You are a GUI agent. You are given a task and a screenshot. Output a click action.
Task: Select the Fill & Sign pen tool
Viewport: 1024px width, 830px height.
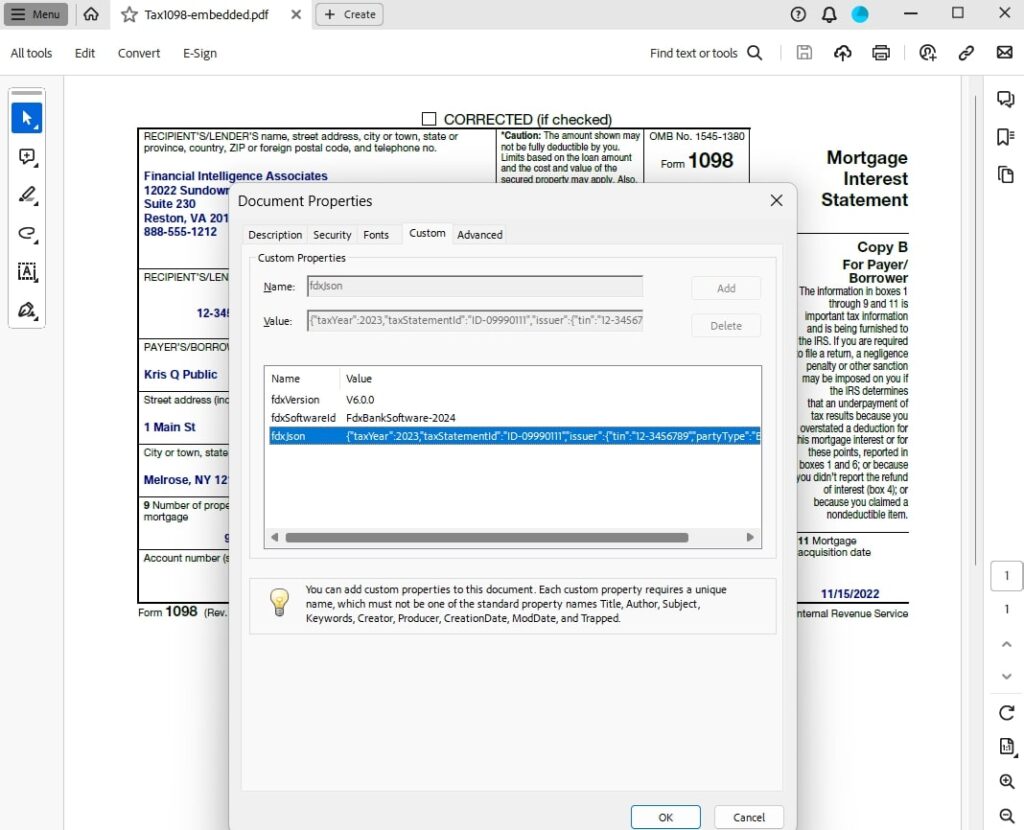pos(27,311)
